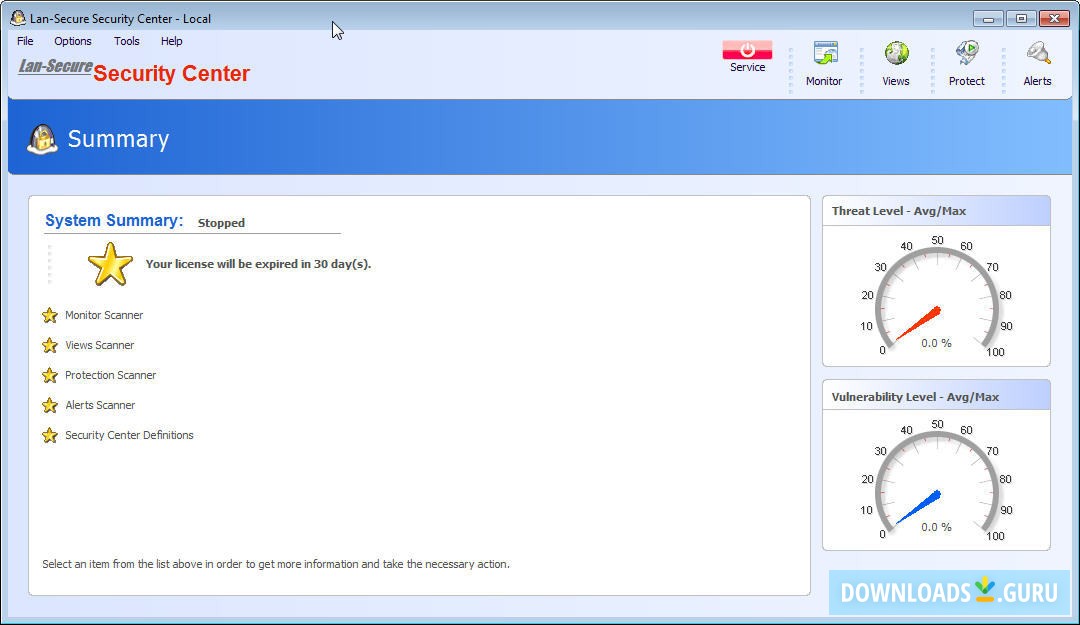Click the star icon beside Monitor Scanner

[x=50, y=316]
